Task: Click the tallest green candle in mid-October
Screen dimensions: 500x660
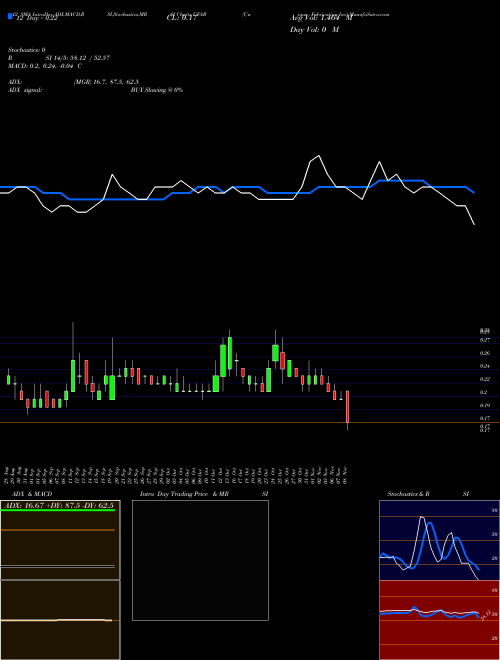Action: pos(223,361)
